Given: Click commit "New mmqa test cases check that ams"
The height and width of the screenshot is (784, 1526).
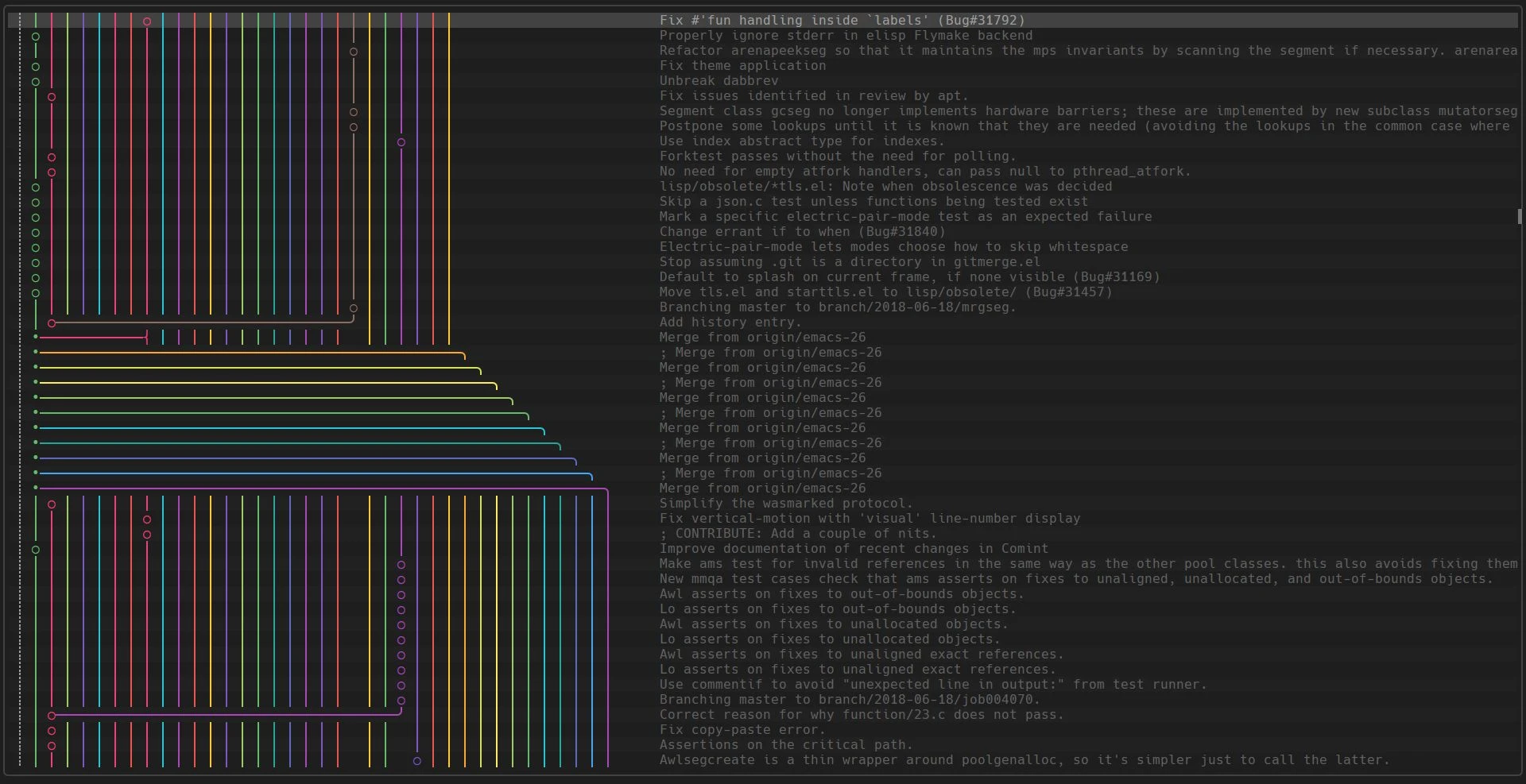Looking at the screenshot, I should [1076, 579].
